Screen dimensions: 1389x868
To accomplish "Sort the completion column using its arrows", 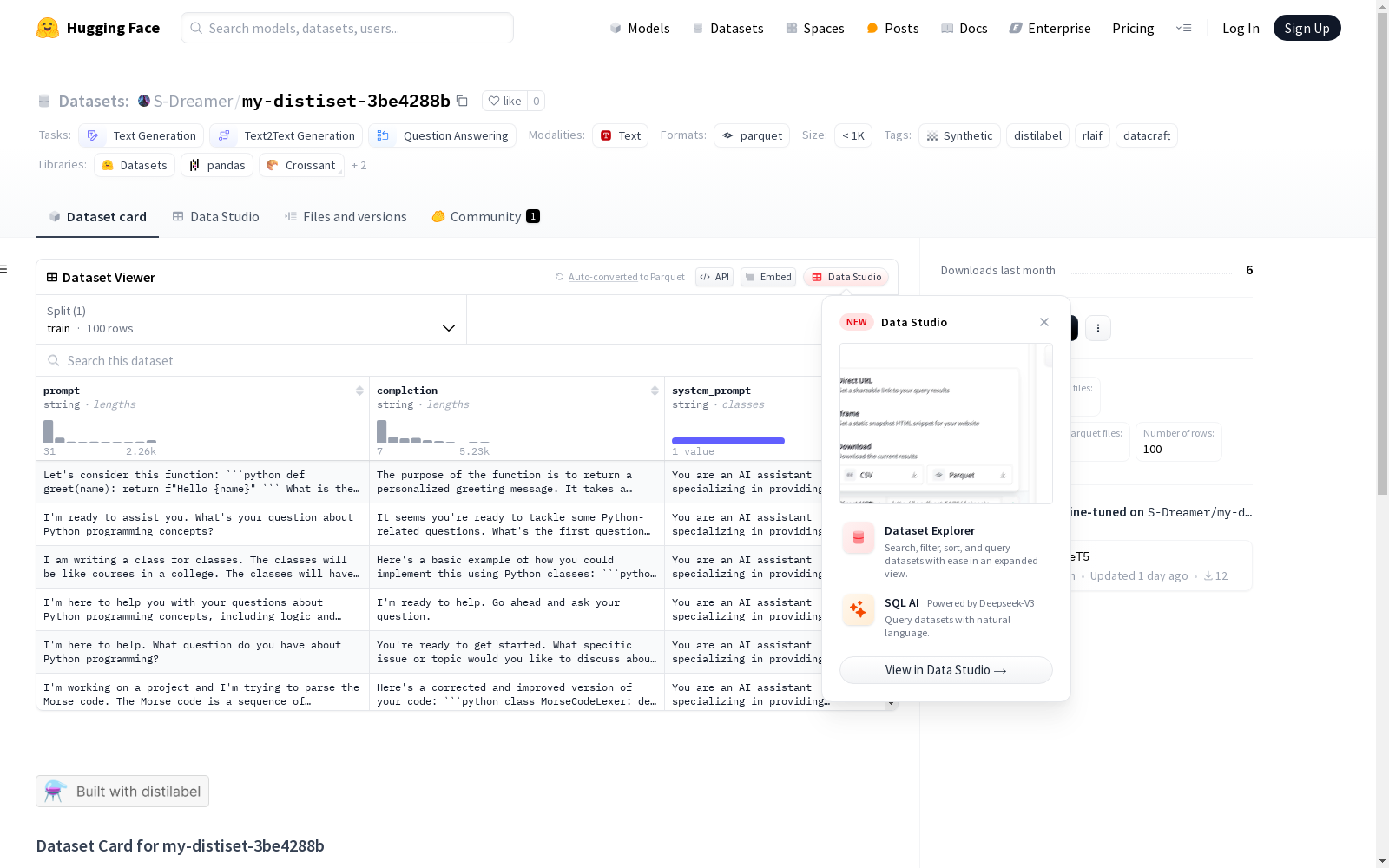I will pos(655,391).
